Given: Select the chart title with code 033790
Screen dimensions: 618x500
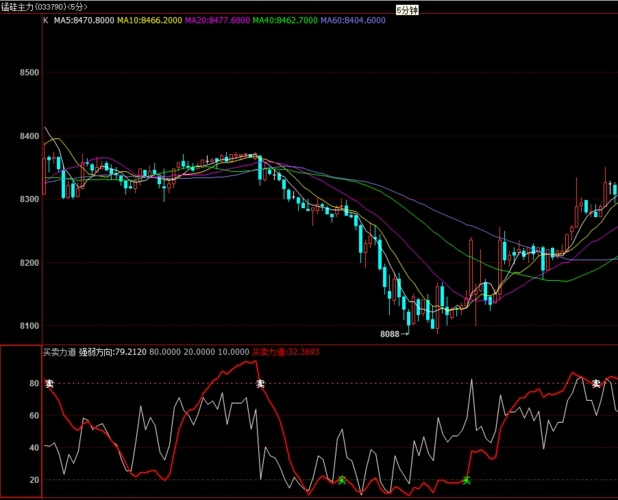Looking at the screenshot, I should (44, 7).
